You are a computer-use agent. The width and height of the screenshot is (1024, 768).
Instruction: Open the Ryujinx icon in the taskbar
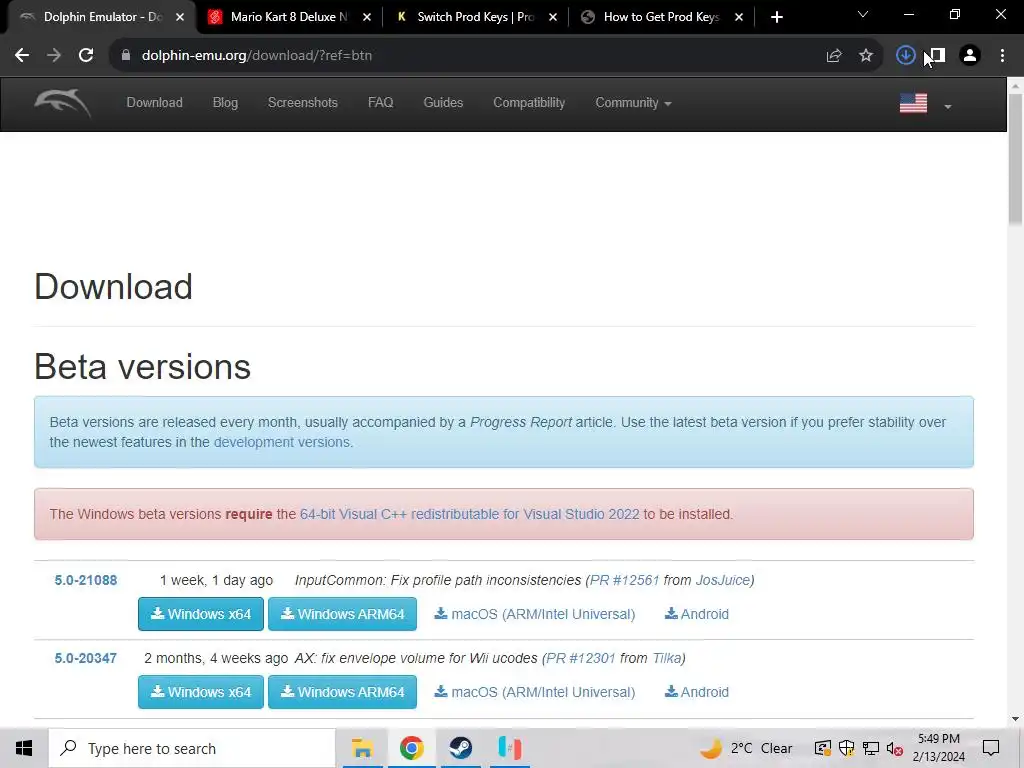(x=509, y=748)
